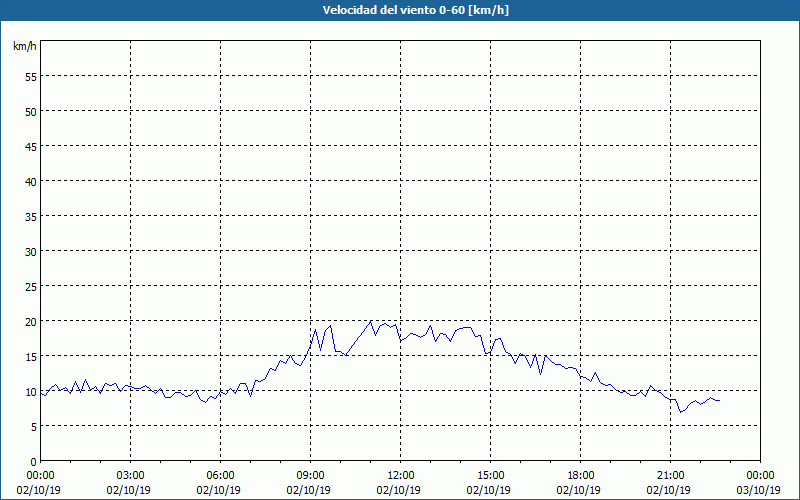Click the "15:00" time label
This screenshot has width=800, height=500.
490,476
